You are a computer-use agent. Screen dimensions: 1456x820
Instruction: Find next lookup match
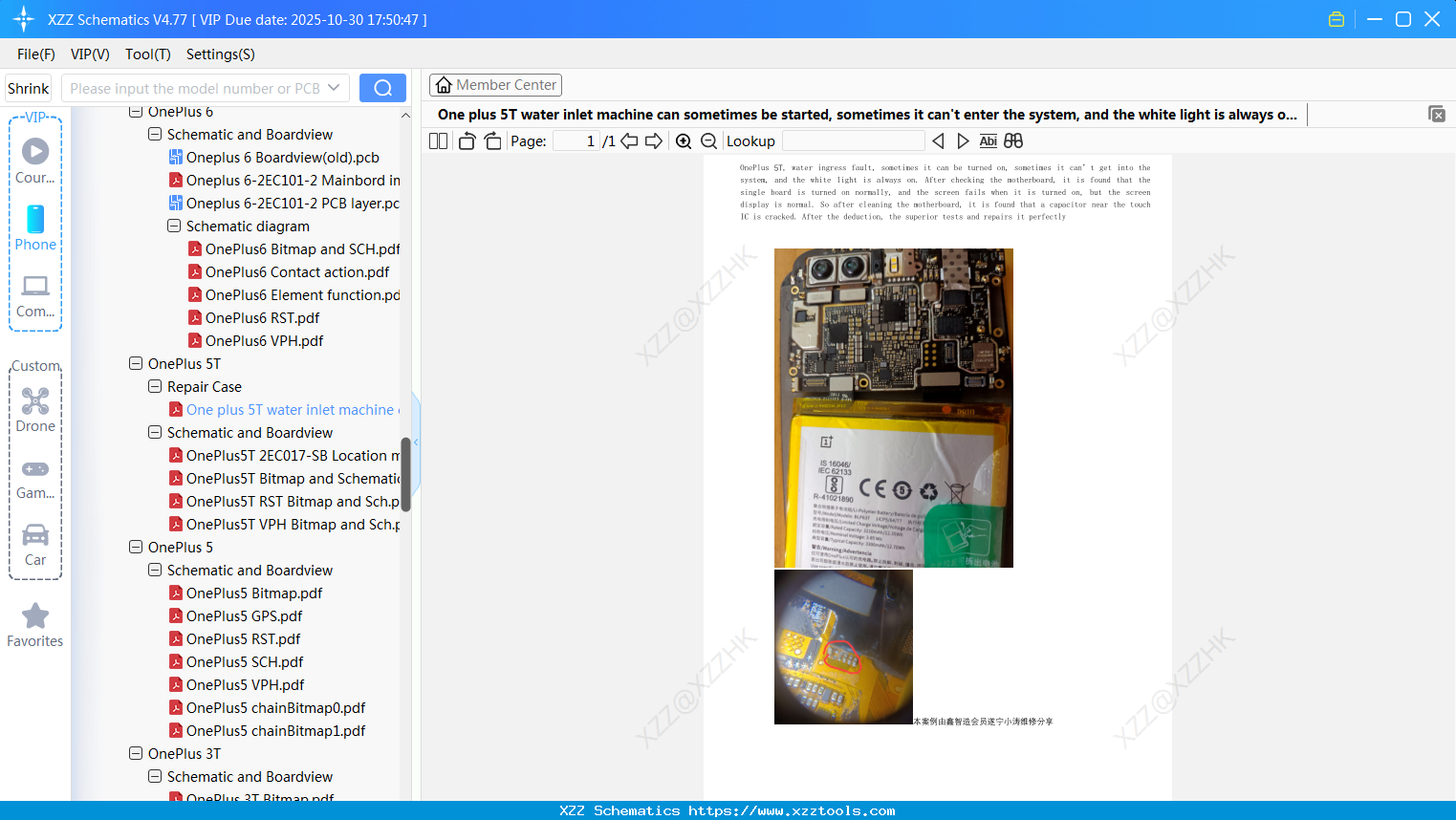(x=963, y=140)
